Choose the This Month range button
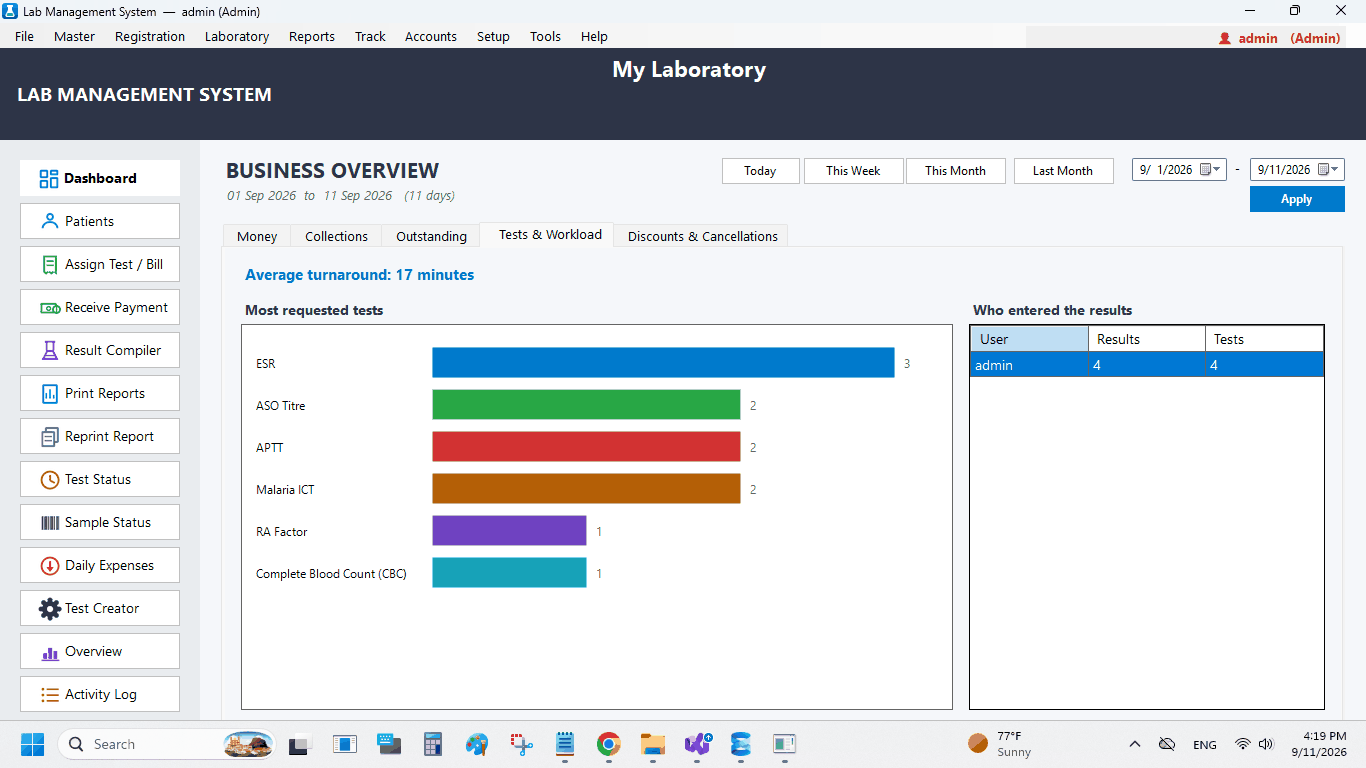Viewport: 1366px width, 768px height. tap(955, 171)
